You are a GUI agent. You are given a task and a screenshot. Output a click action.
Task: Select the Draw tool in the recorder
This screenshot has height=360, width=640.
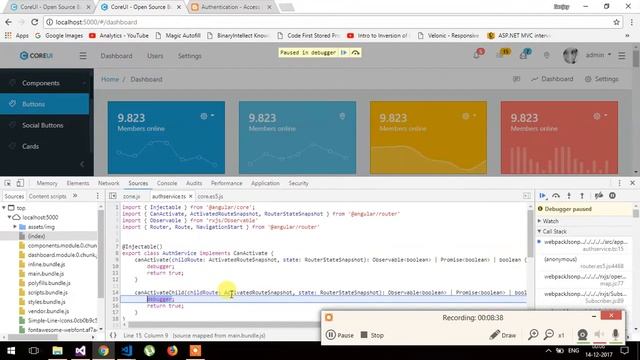click(502, 335)
